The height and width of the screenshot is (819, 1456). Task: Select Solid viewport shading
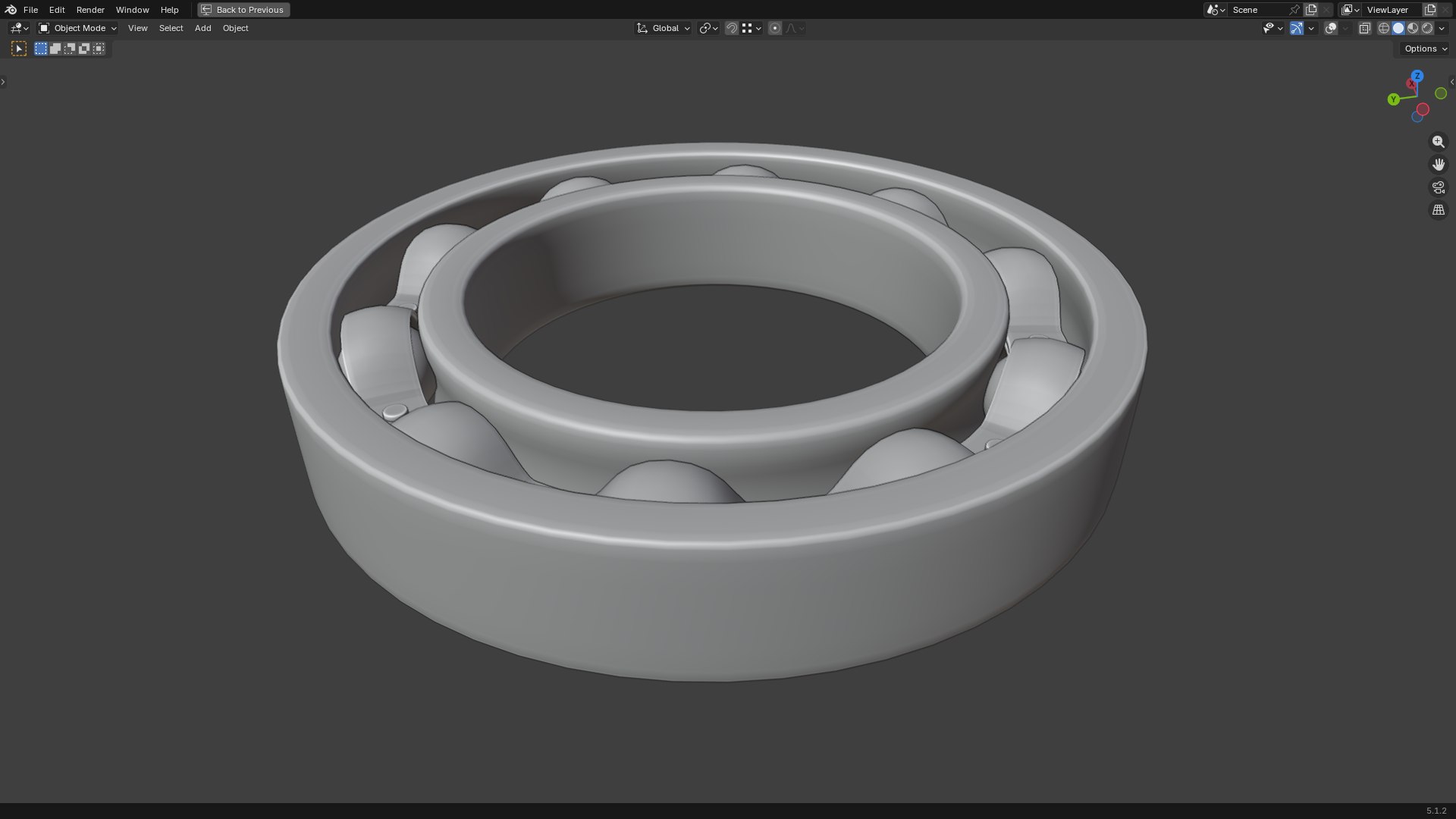tap(1398, 28)
